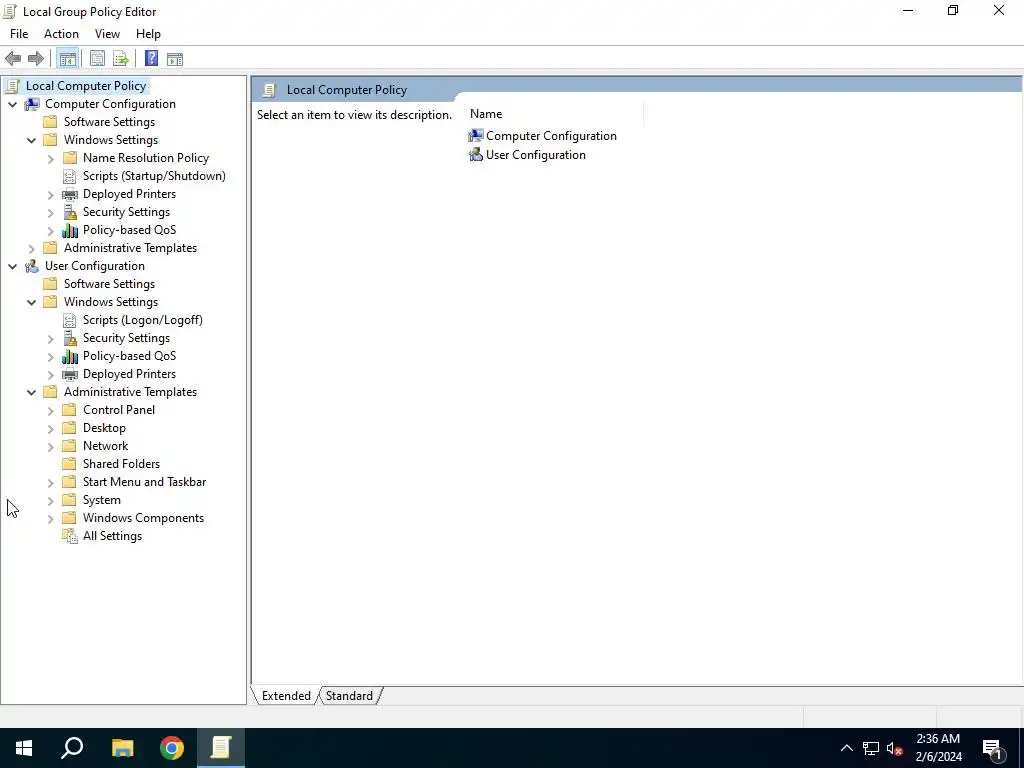Open the View menu
This screenshot has width=1024, height=768.
(107, 34)
